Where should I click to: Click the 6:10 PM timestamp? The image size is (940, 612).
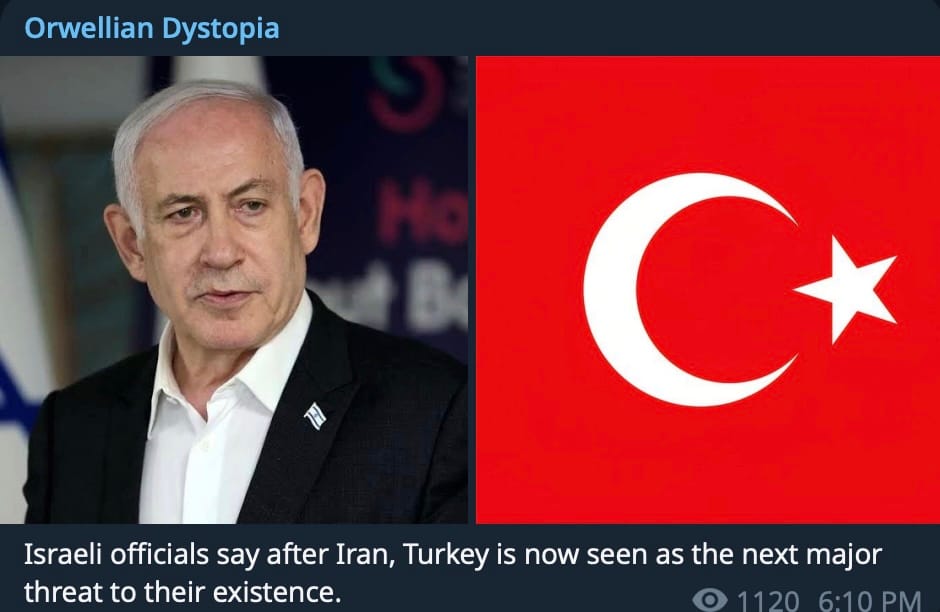[x=869, y=601]
